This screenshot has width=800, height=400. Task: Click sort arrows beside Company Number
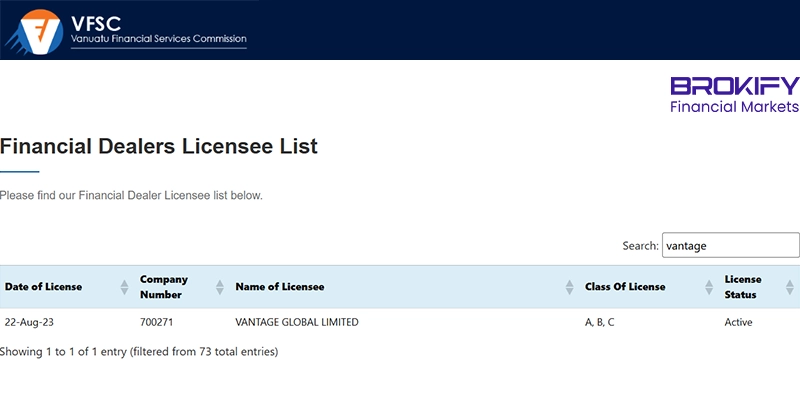click(x=220, y=287)
